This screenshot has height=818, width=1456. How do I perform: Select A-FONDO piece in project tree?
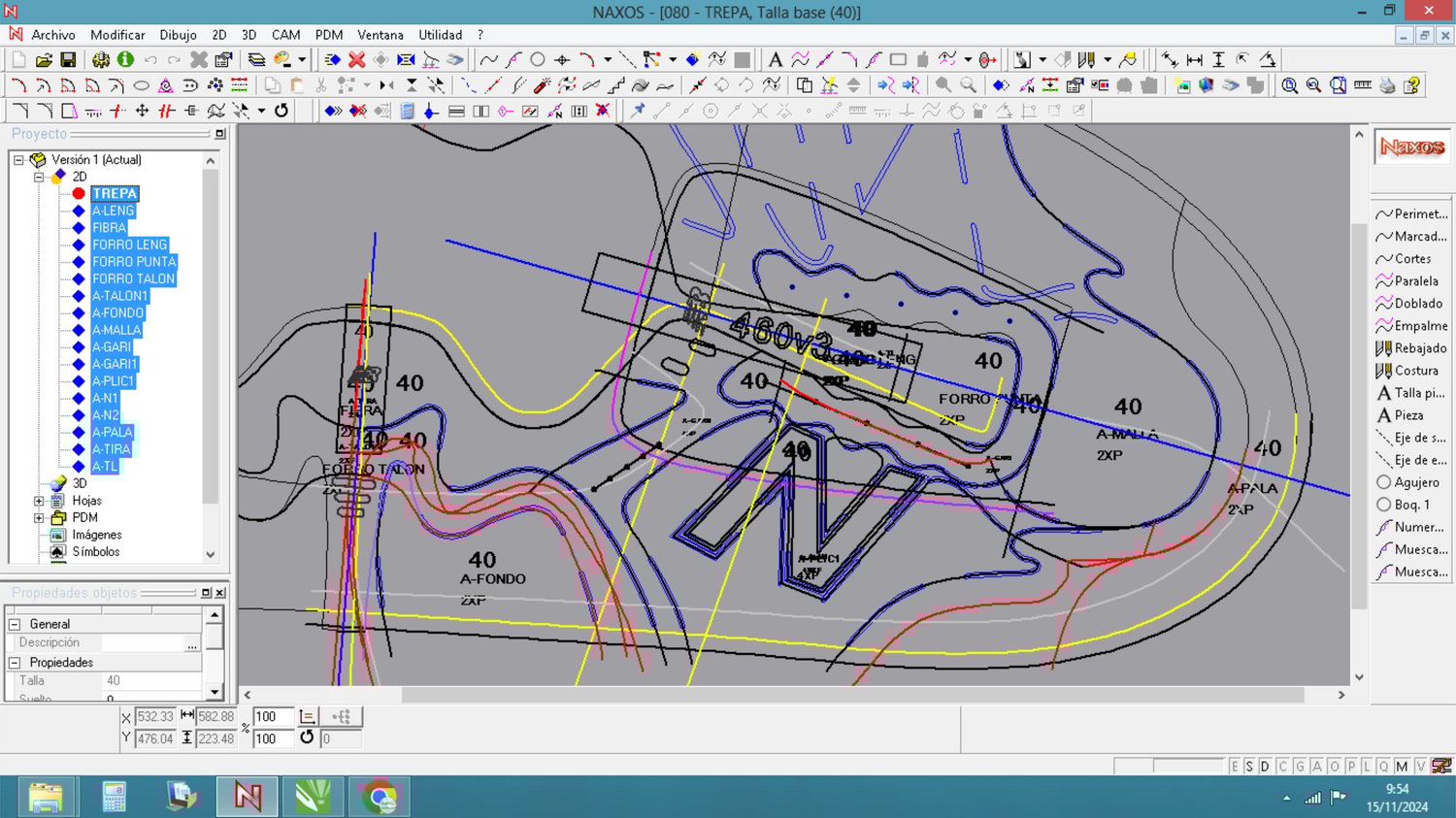click(117, 312)
